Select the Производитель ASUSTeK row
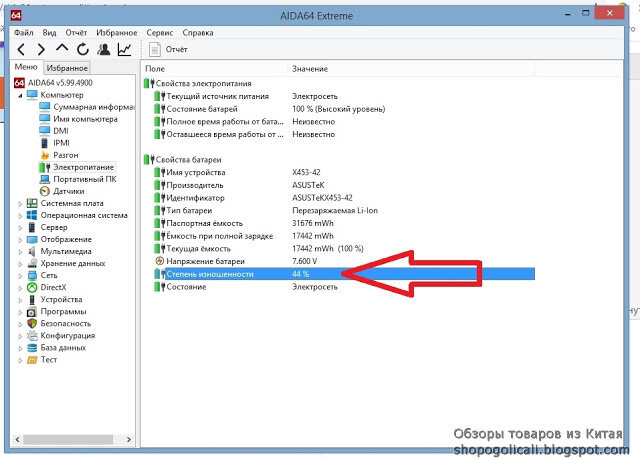The width and height of the screenshot is (640, 458). click(x=344, y=185)
